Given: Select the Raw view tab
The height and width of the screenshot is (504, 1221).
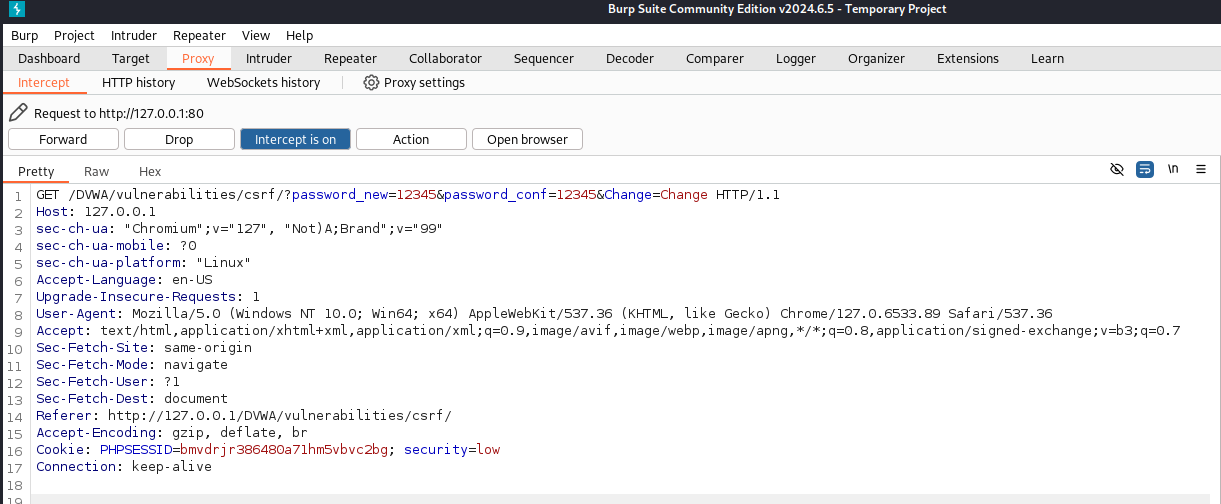Looking at the screenshot, I should [x=96, y=171].
